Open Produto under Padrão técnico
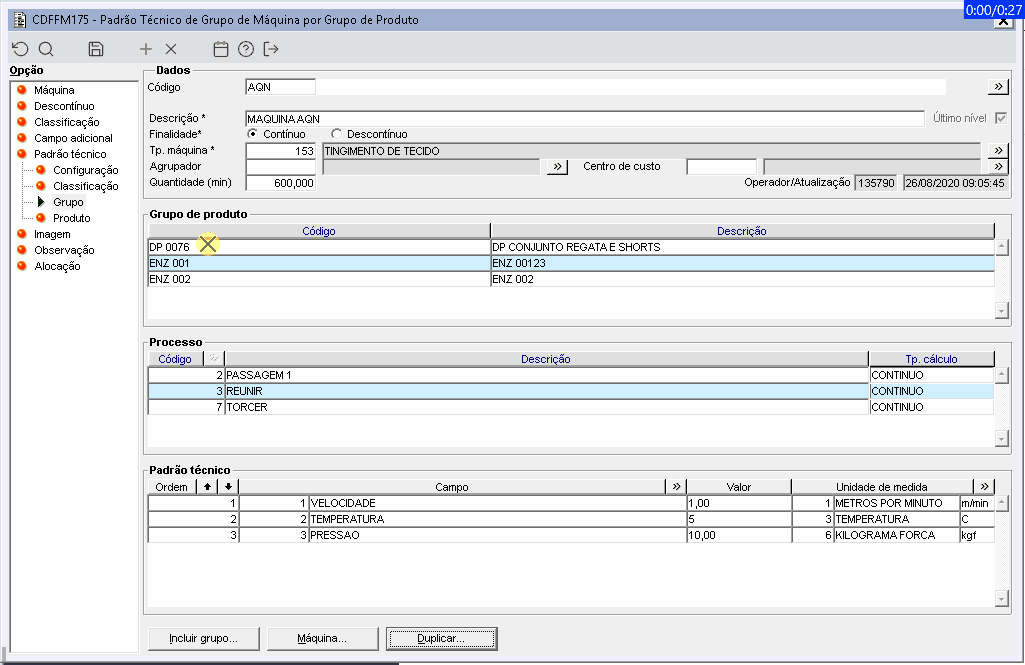This screenshot has height=665, width=1025. pyautogui.click(x=71, y=218)
